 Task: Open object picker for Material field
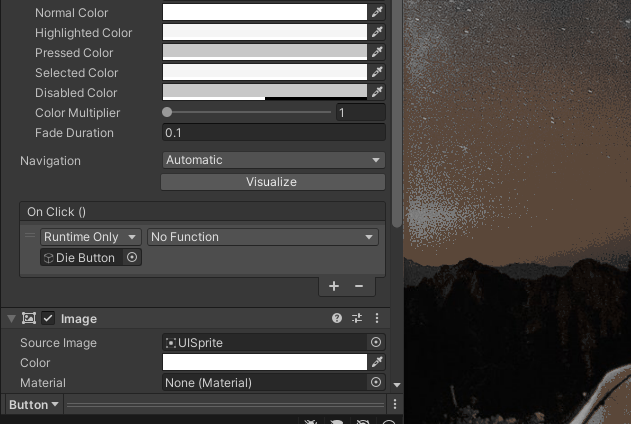[376, 382]
